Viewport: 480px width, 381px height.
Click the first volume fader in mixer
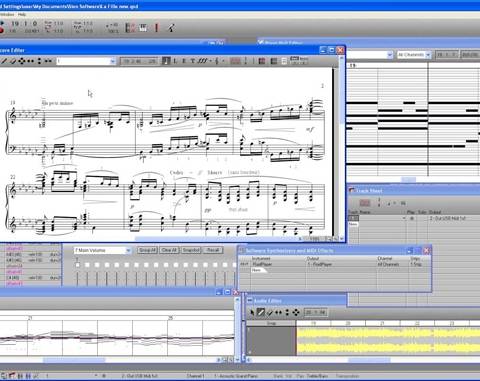(77, 279)
